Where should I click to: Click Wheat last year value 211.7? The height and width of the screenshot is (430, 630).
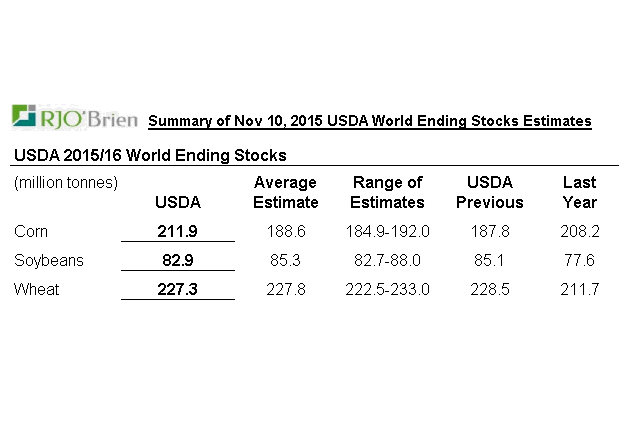click(579, 289)
